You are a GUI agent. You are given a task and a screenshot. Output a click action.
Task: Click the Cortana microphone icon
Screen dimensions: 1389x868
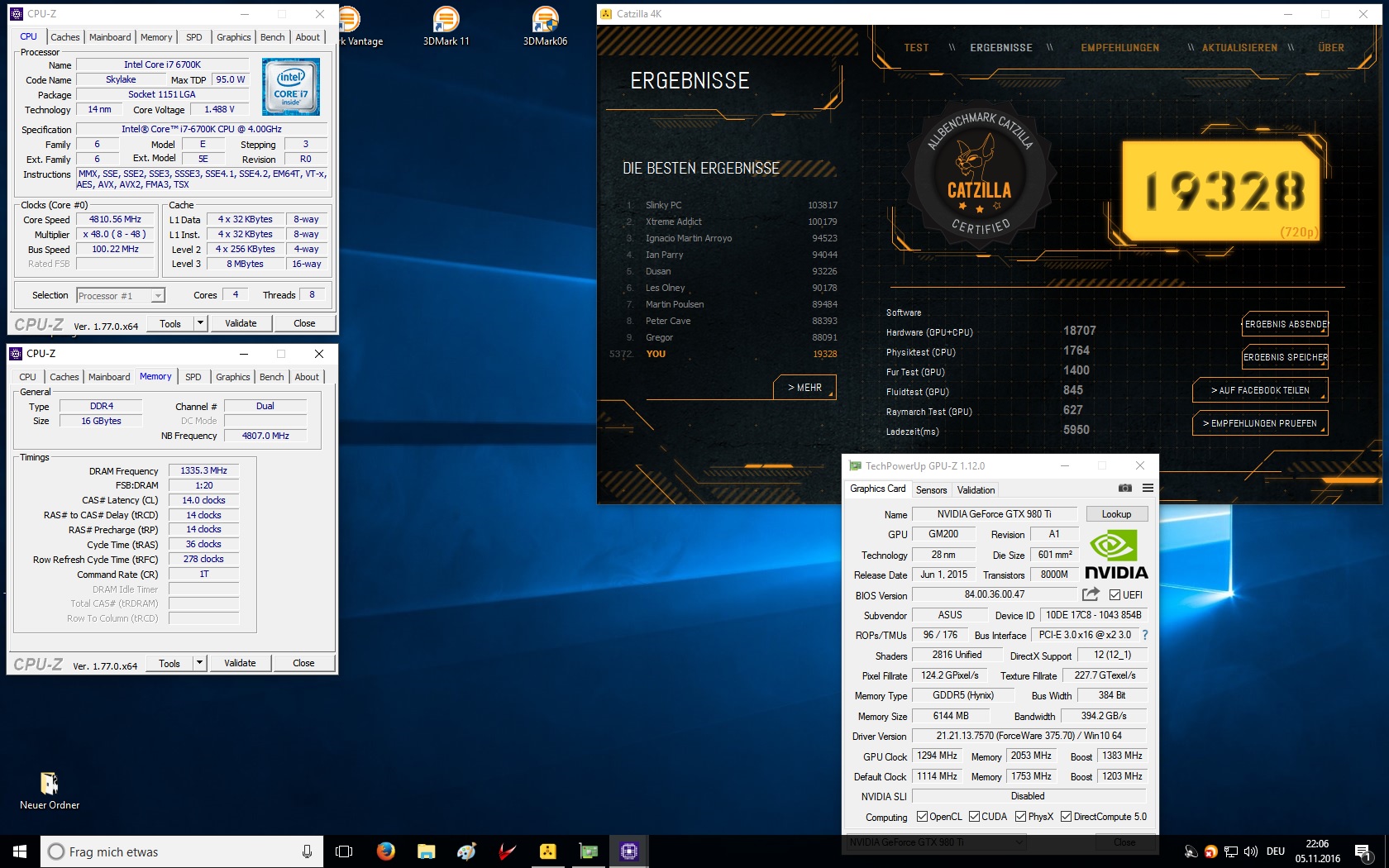pyautogui.click(x=307, y=851)
